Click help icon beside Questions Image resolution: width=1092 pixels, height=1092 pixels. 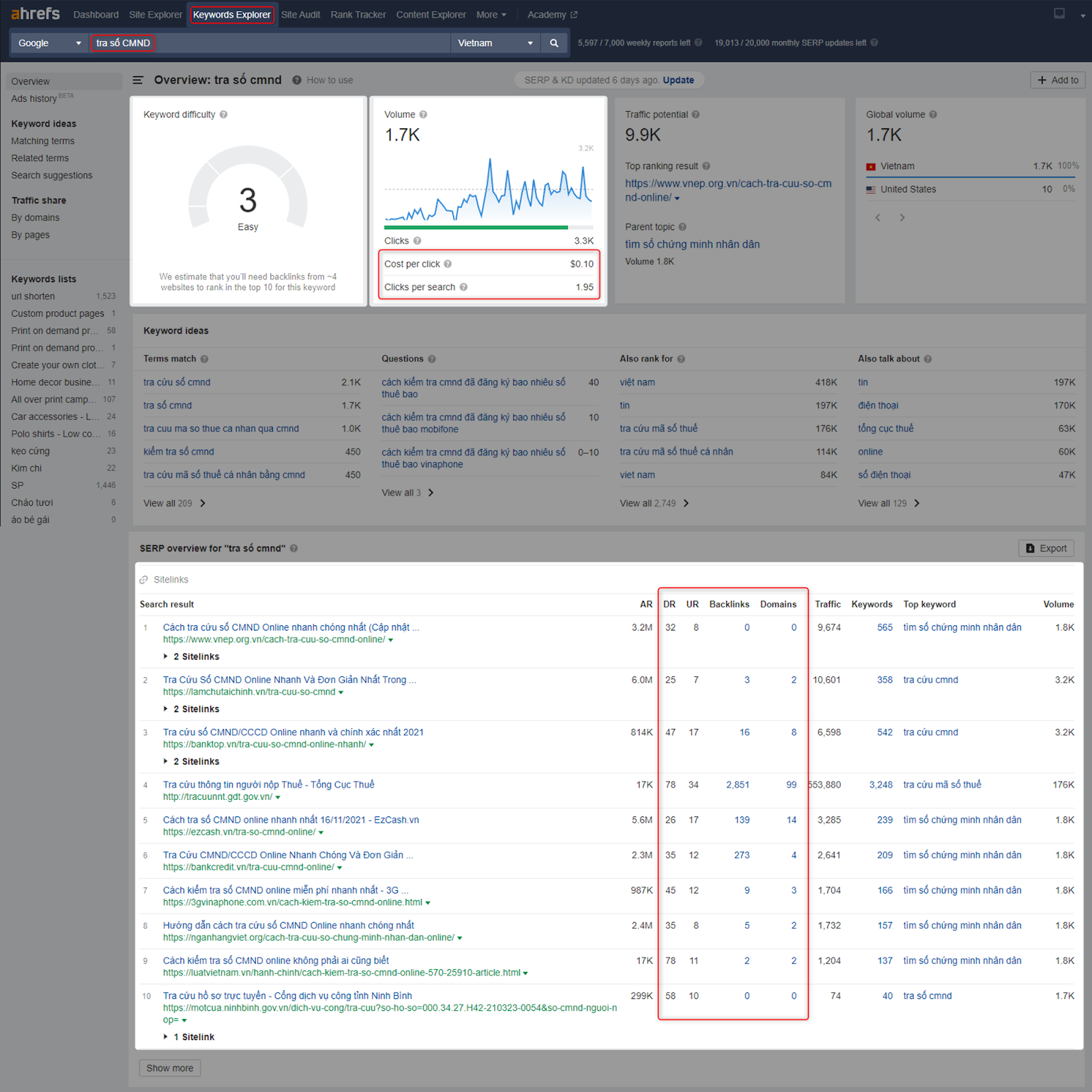pyautogui.click(x=431, y=359)
